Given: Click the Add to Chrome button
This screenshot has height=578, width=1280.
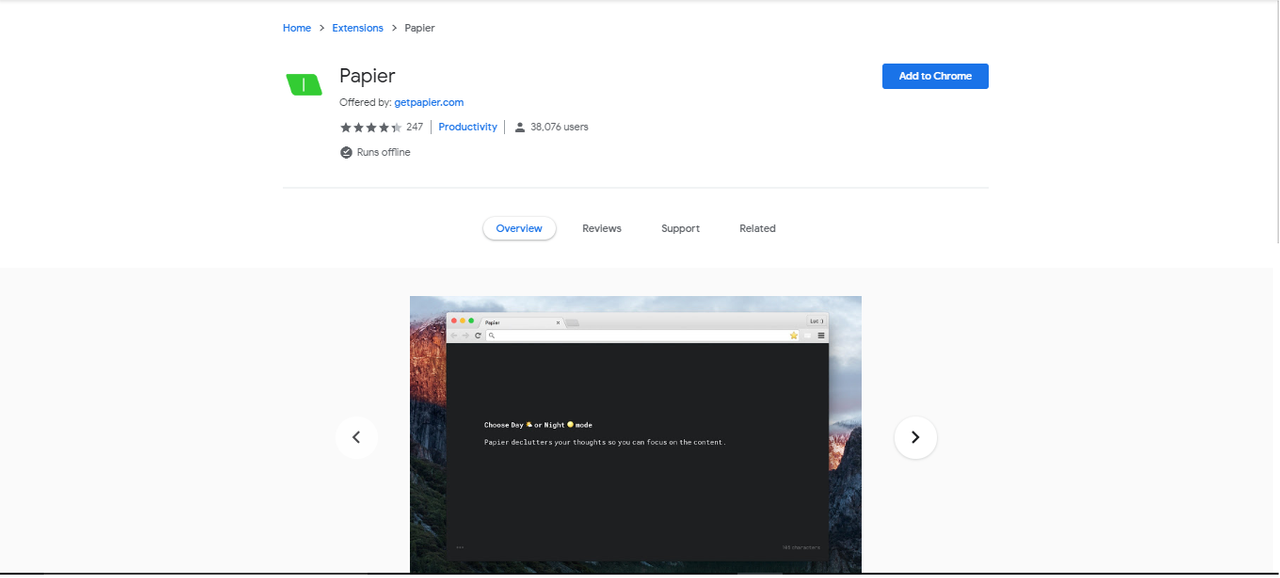Looking at the screenshot, I should 935,76.
